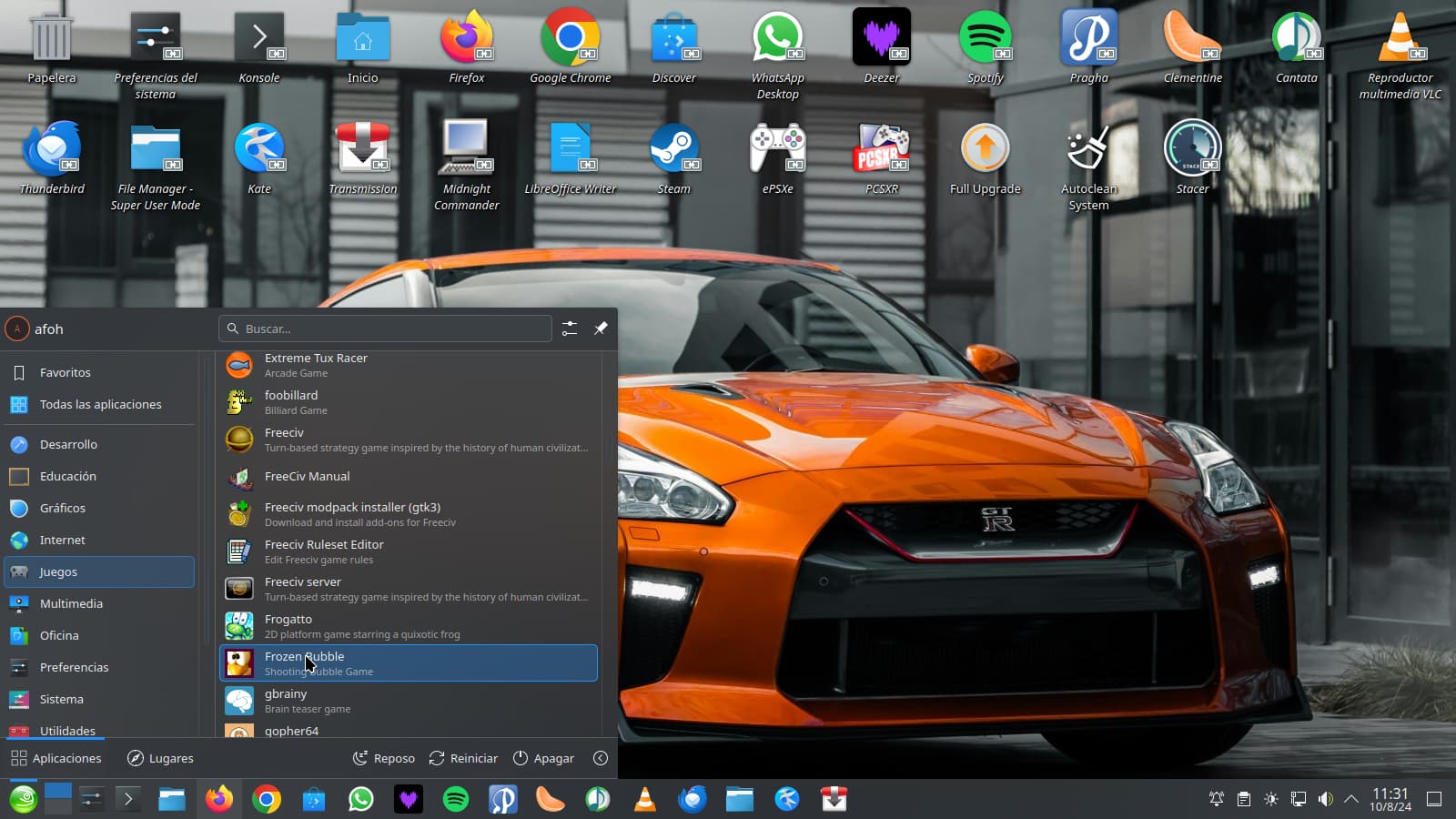Viewport: 1456px width, 819px height.
Task: Select the Multimedia category
Action: click(71, 603)
